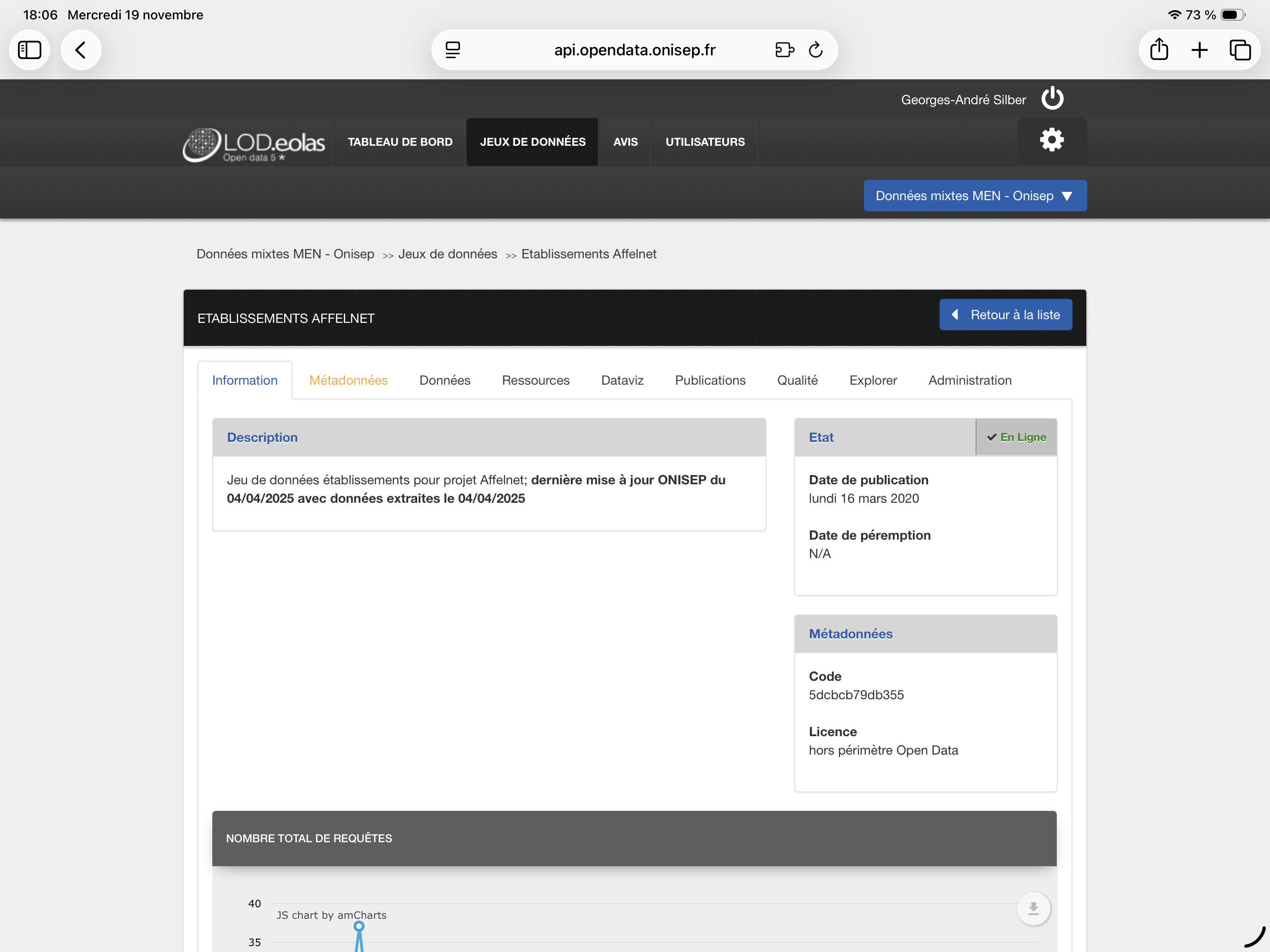This screenshot has width=1270, height=952.
Task: Expand Données mixtes MEN - Onisep dropdown
Action: pos(974,196)
